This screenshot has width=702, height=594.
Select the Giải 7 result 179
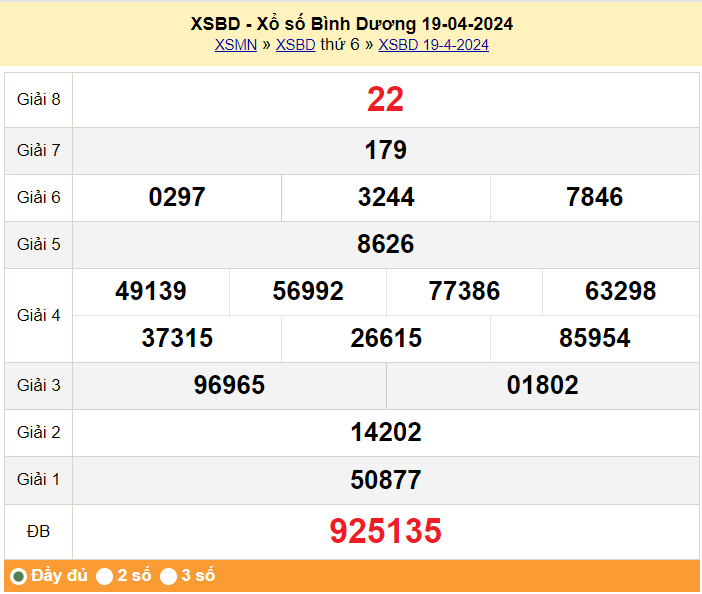[x=385, y=150]
